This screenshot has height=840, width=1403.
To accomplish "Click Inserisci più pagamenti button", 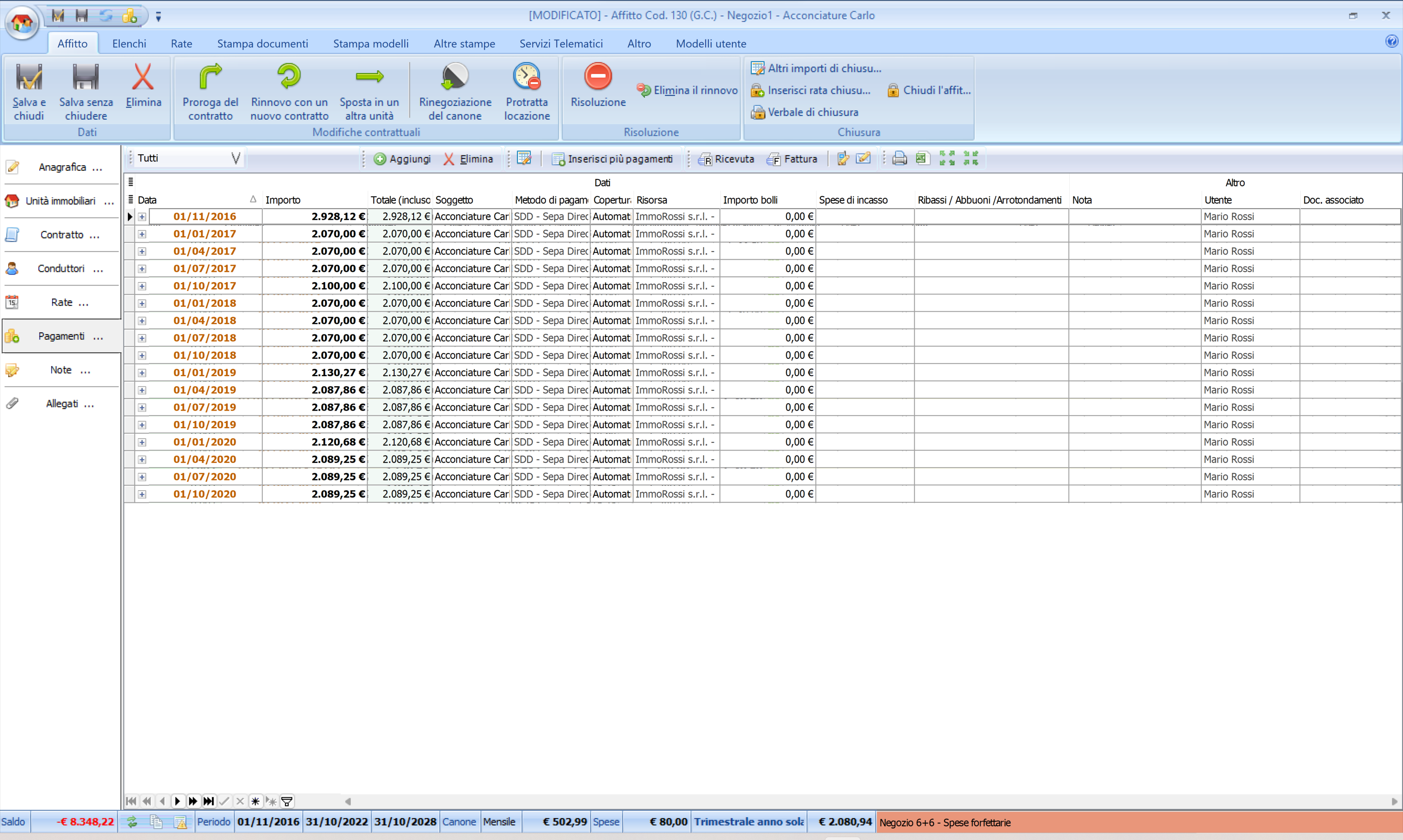I will click(x=612, y=159).
